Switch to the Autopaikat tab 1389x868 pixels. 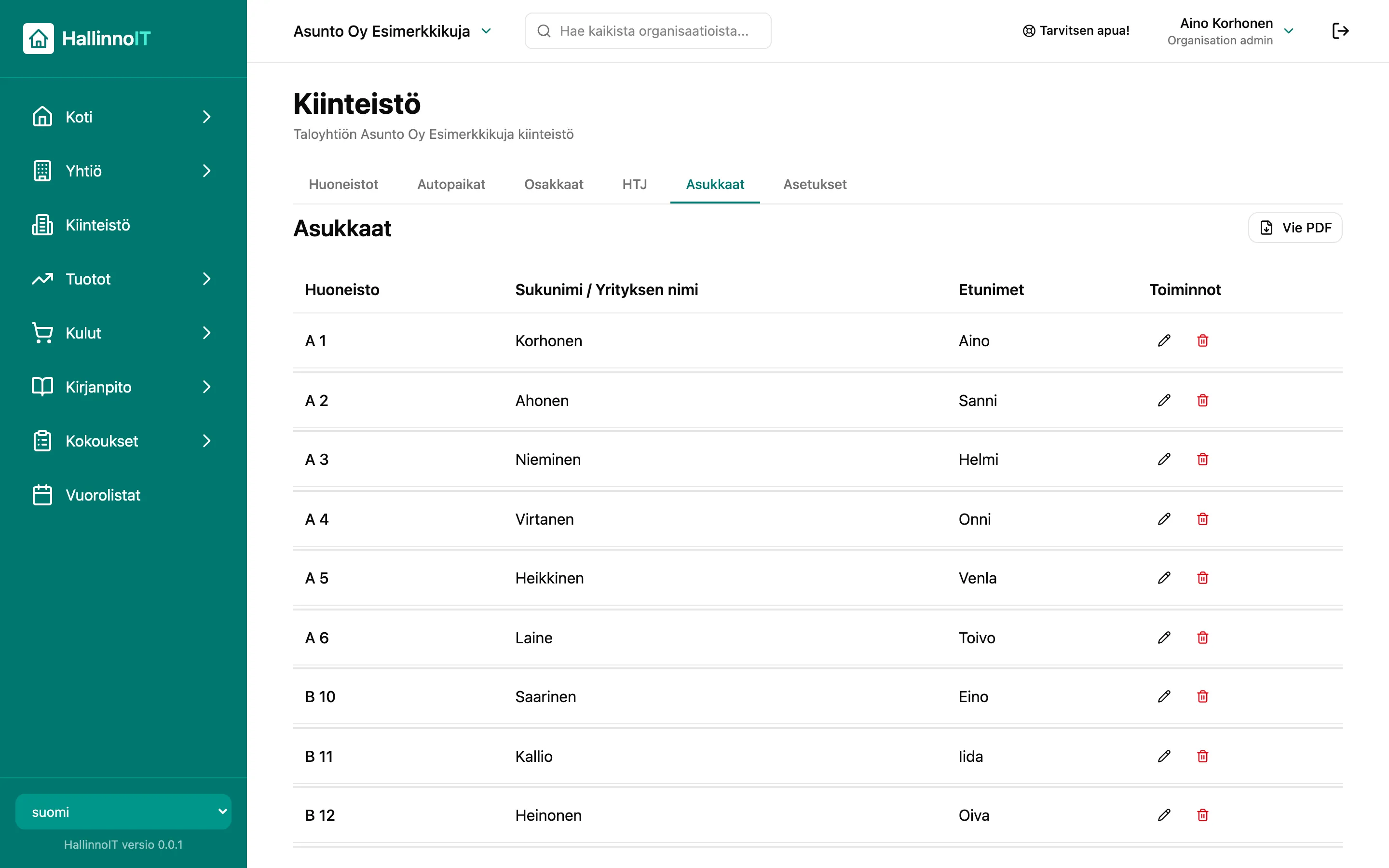click(451, 184)
